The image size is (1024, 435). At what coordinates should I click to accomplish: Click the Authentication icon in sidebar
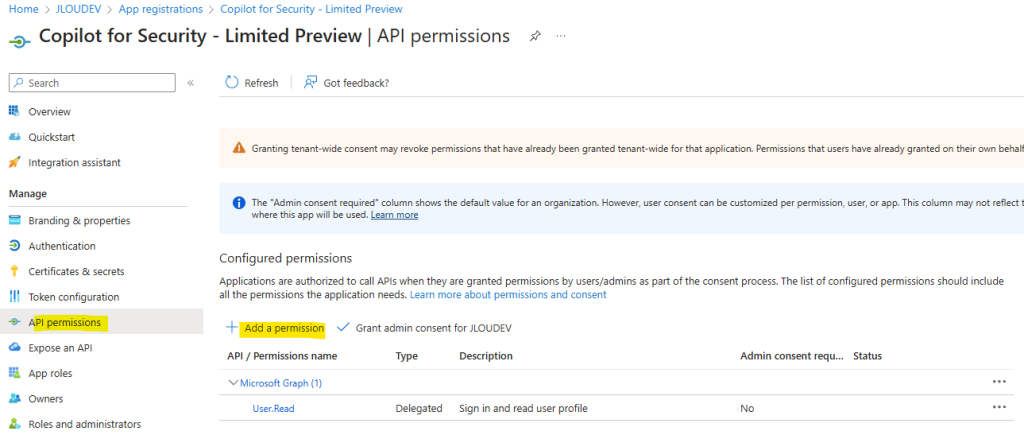pyautogui.click(x=14, y=246)
